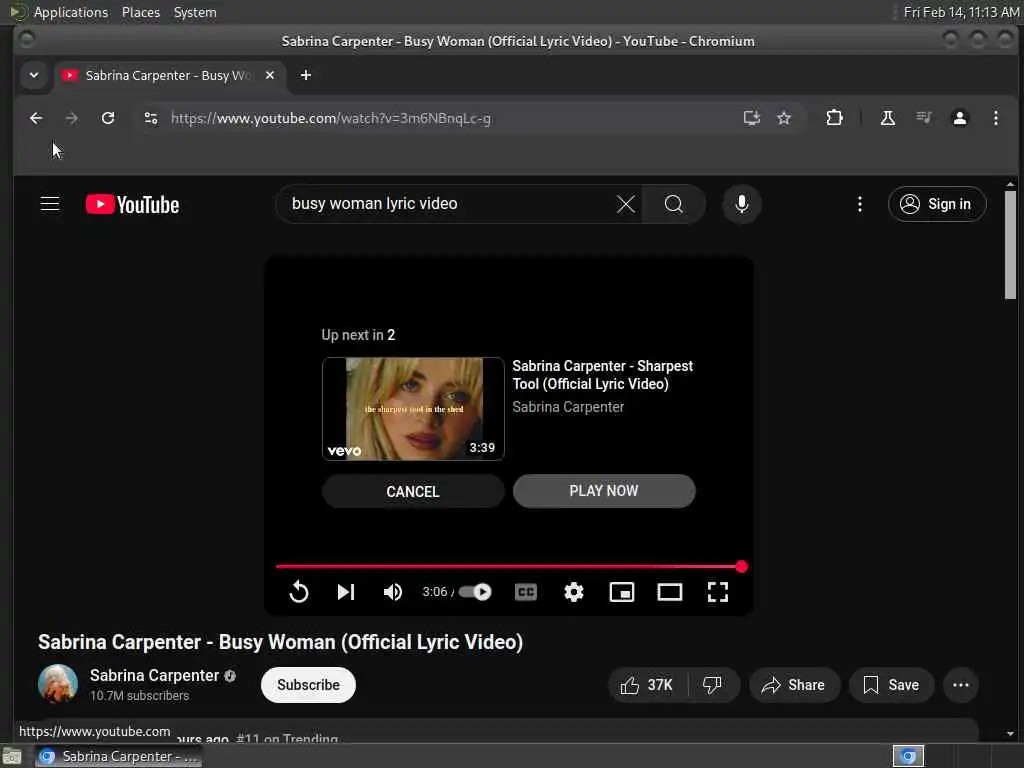The width and height of the screenshot is (1024, 768).
Task: Toggle closed captions CC
Action: (526, 592)
